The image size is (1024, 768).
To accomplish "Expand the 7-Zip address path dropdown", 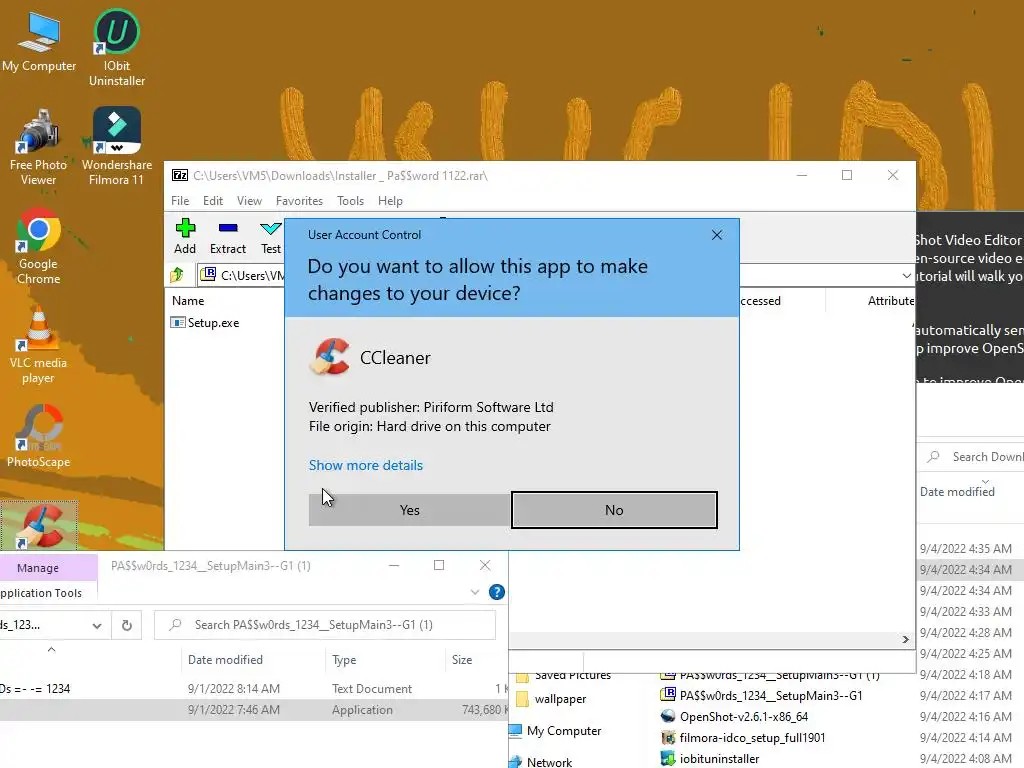I will pos(906,276).
